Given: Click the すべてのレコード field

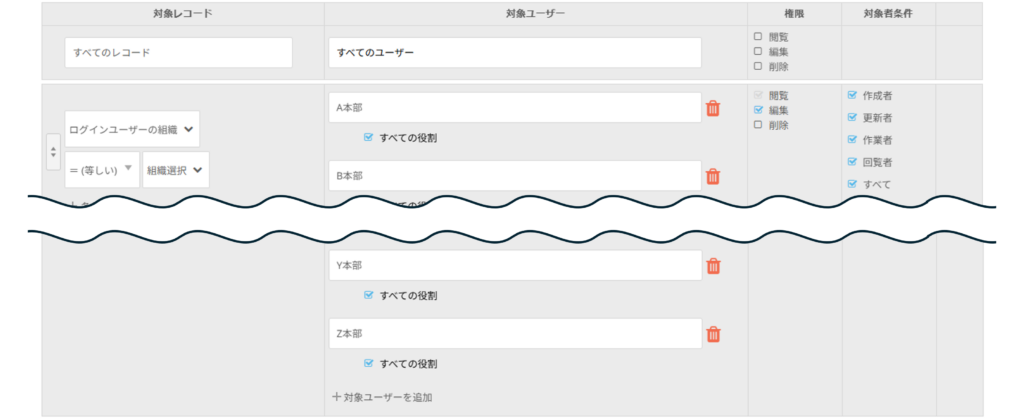Looking at the screenshot, I should click(x=178, y=53).
